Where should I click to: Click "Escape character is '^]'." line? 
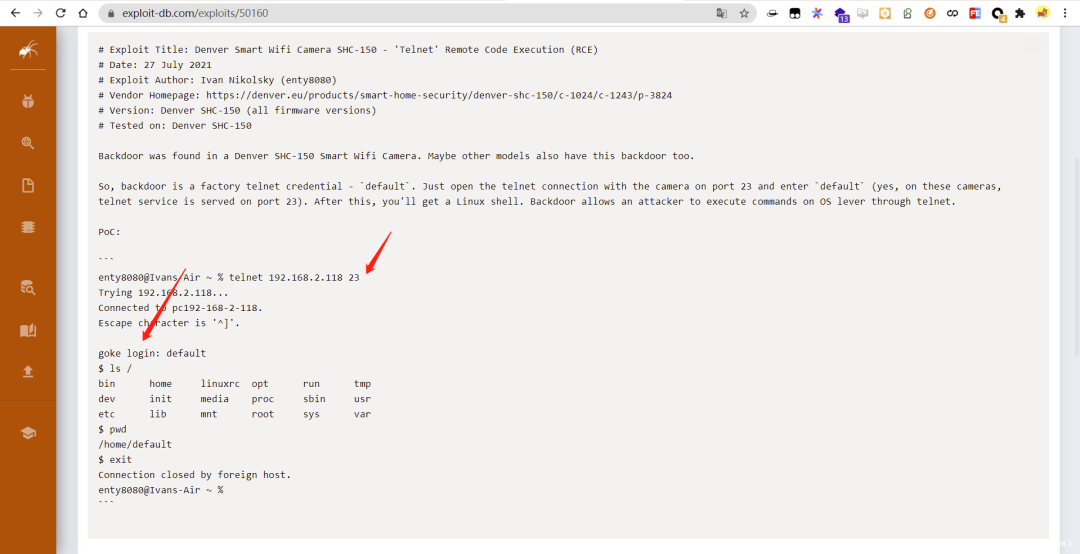pos(169,322)
